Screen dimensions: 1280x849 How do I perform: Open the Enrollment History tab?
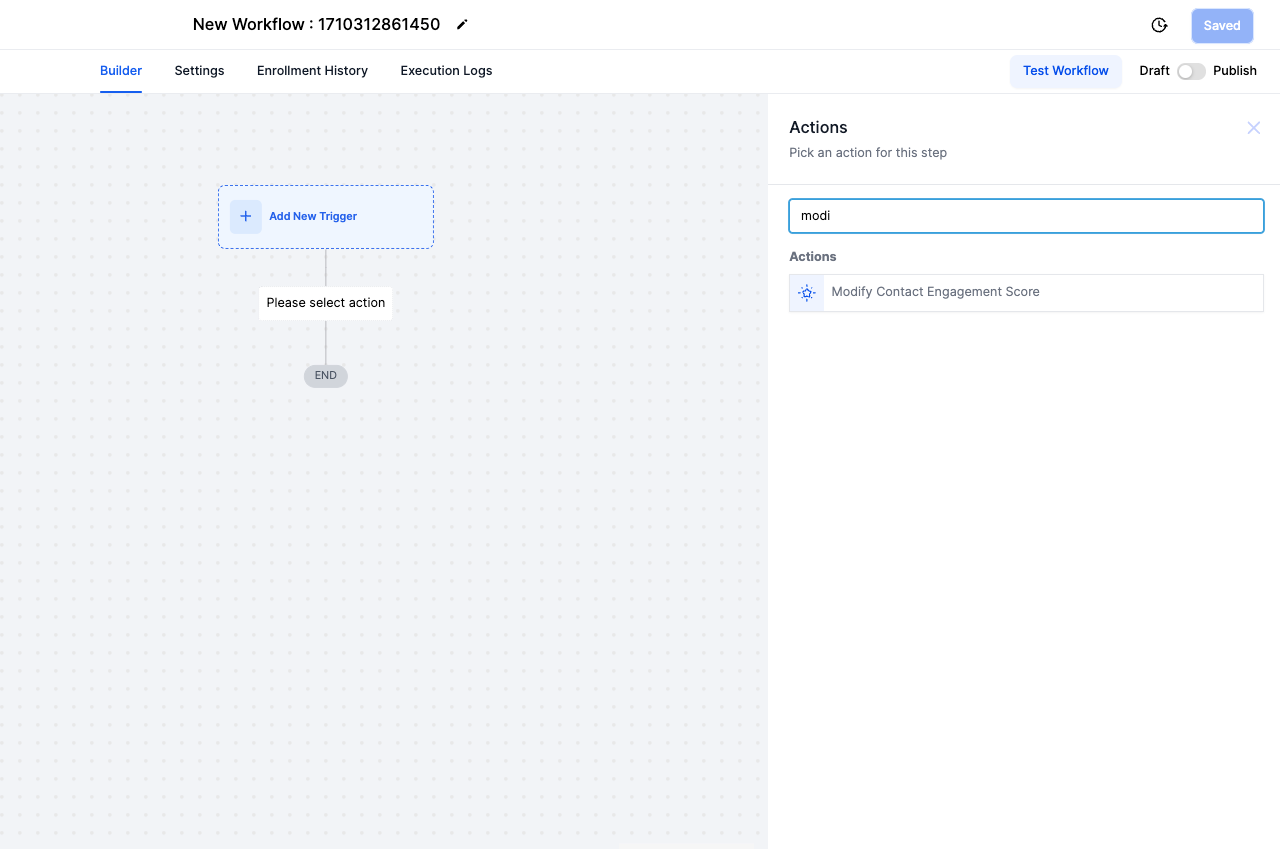click(x=312, y=71)
